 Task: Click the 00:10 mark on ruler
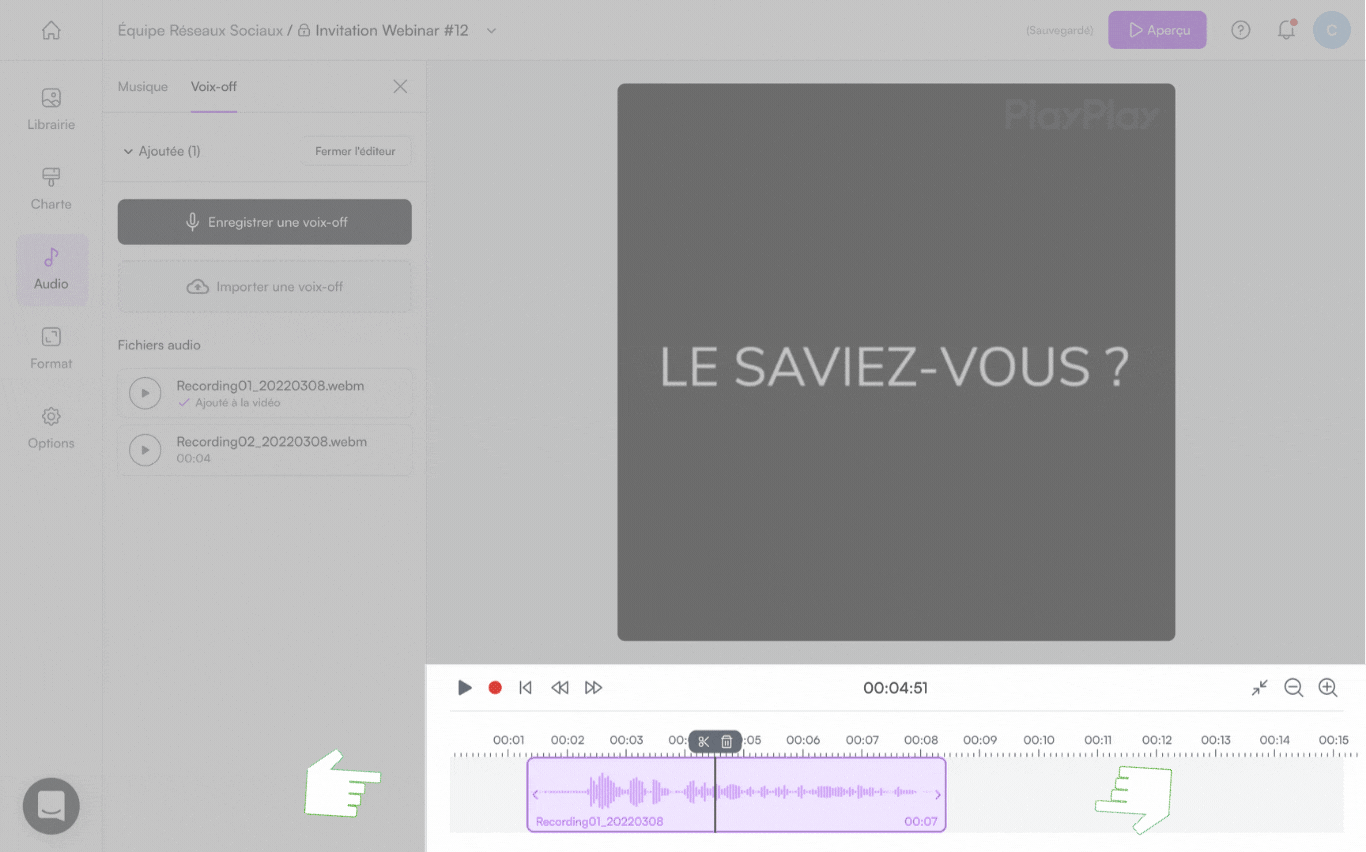point(1039,740)
